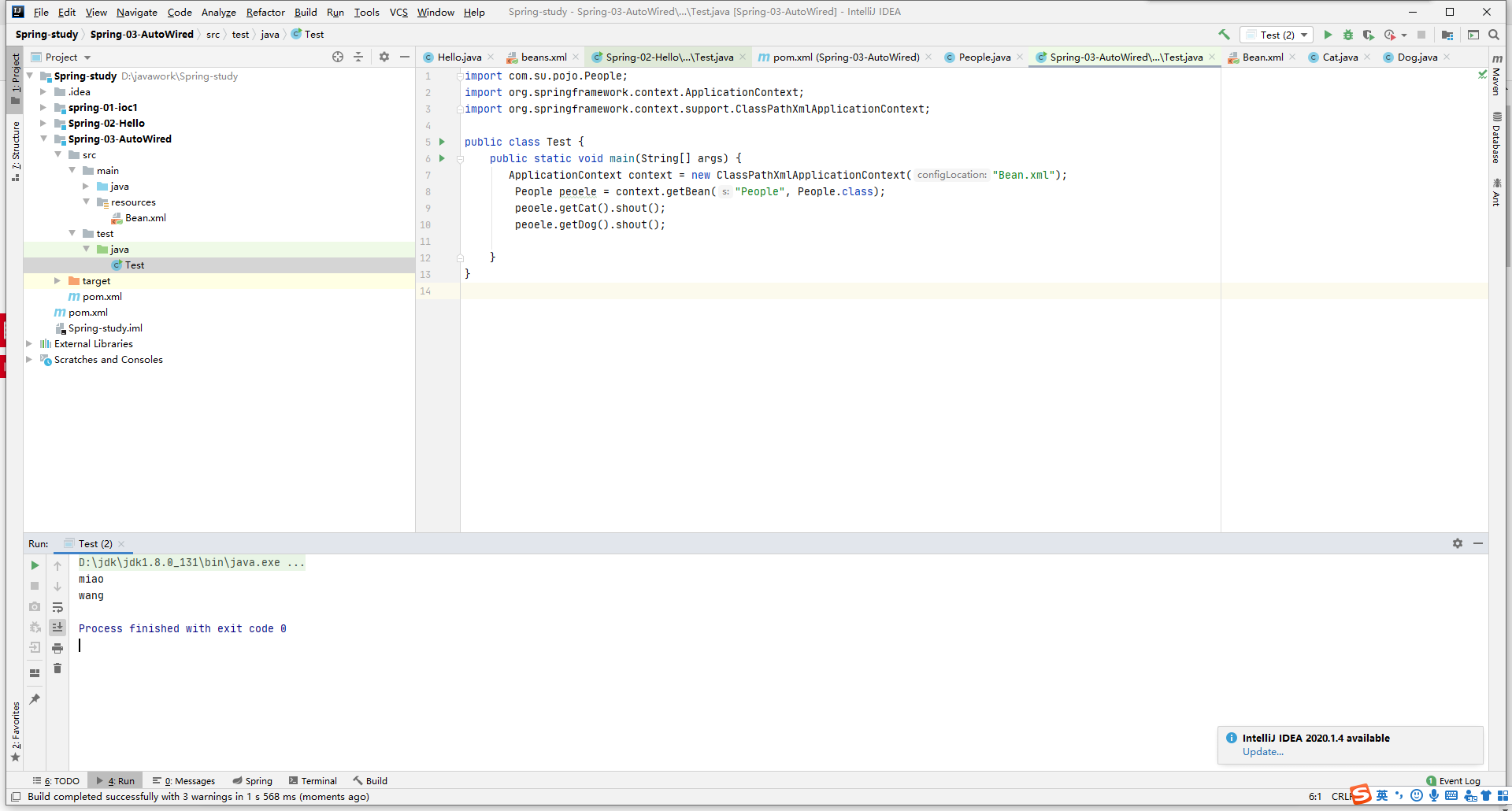Open Search Everywhere magnifier icon

click(1494, 35)
